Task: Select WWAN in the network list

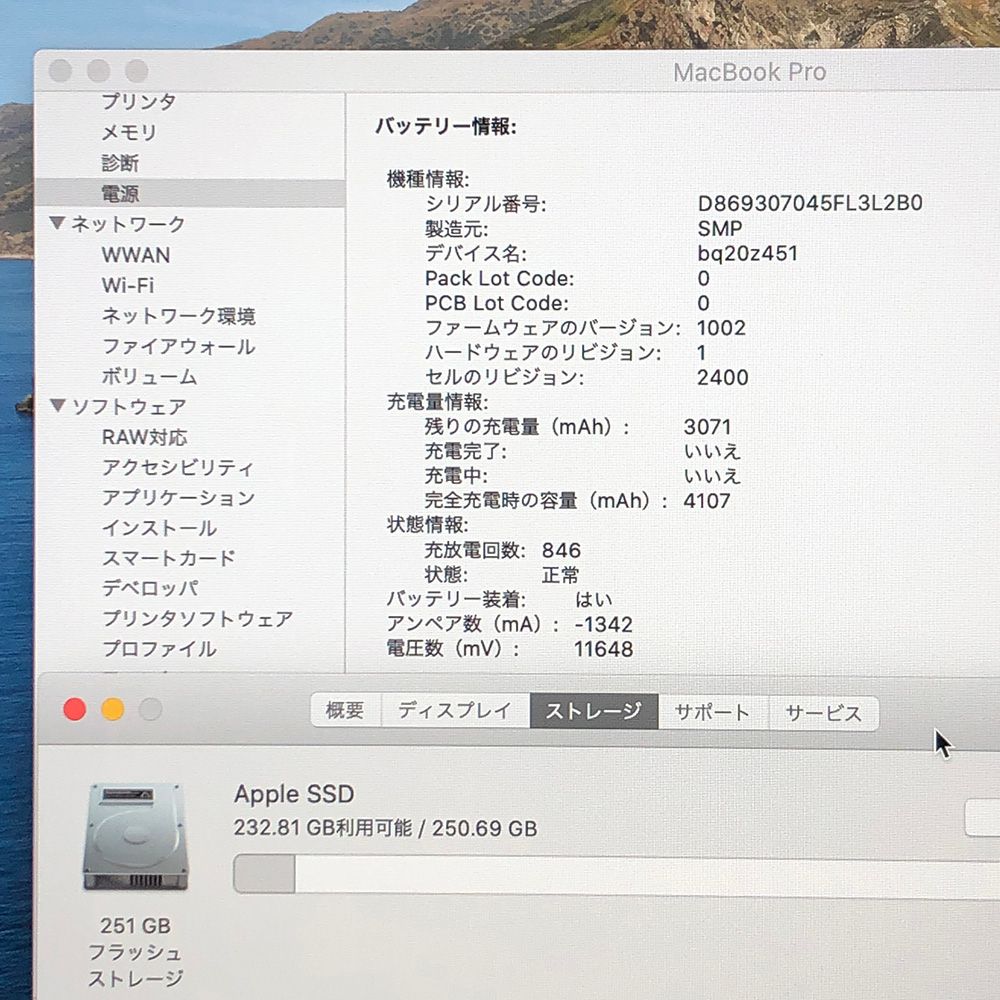Action: pyautogui.click(x=136, y=255)
